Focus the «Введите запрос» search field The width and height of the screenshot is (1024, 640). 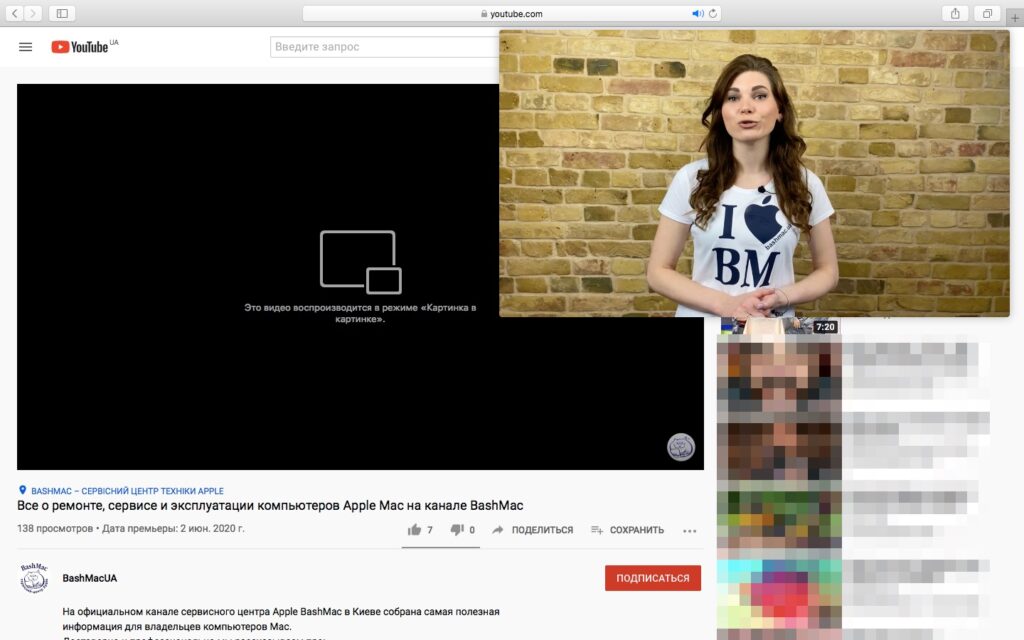[x=385, y=47]
